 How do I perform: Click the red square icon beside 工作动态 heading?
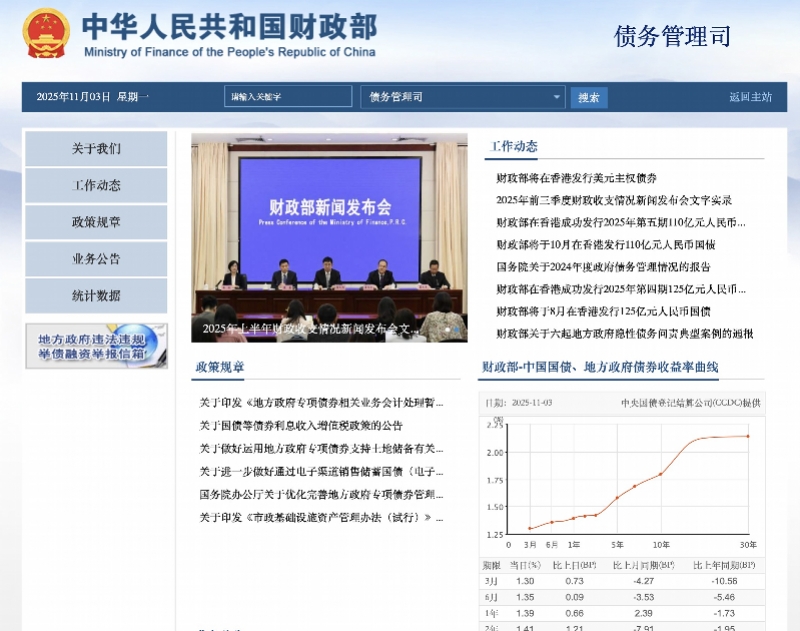(x=487, y=146)
